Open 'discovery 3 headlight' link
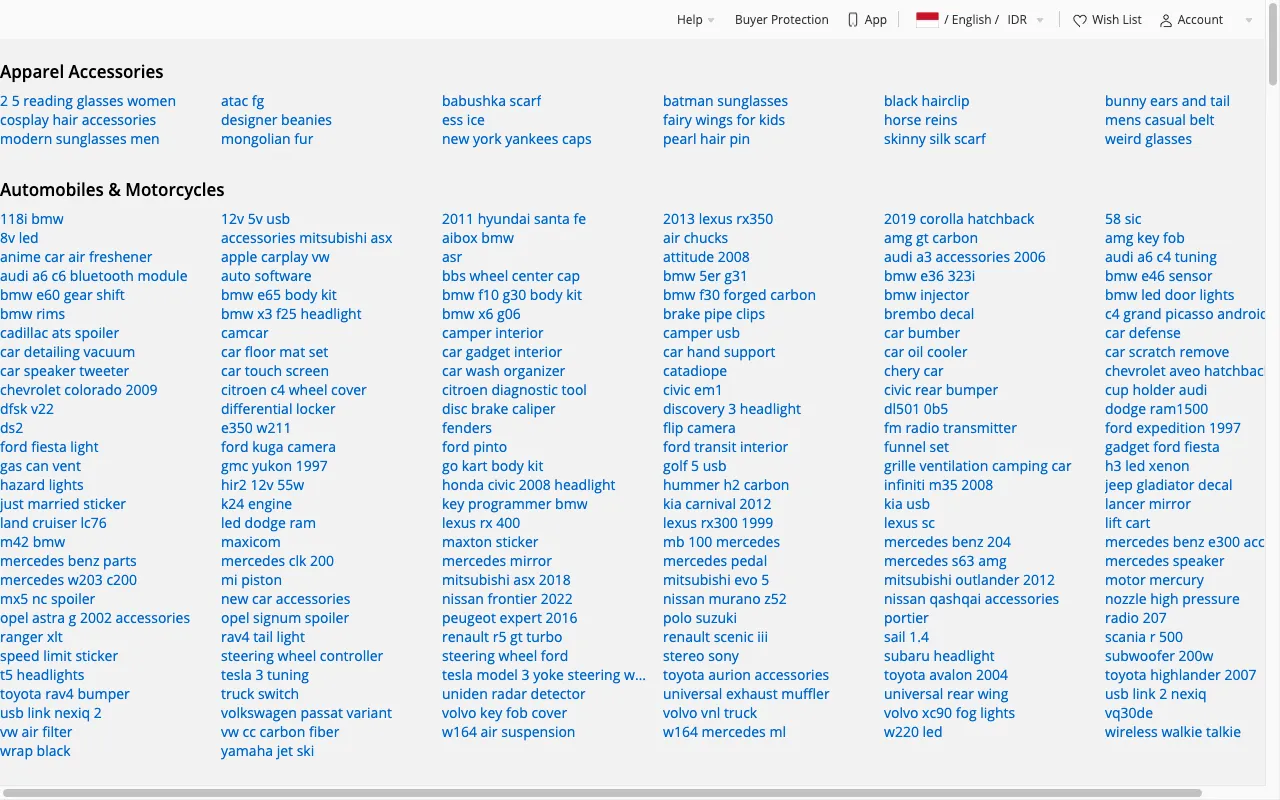Viewport: 1280px width, 800px height. (732, 409)
